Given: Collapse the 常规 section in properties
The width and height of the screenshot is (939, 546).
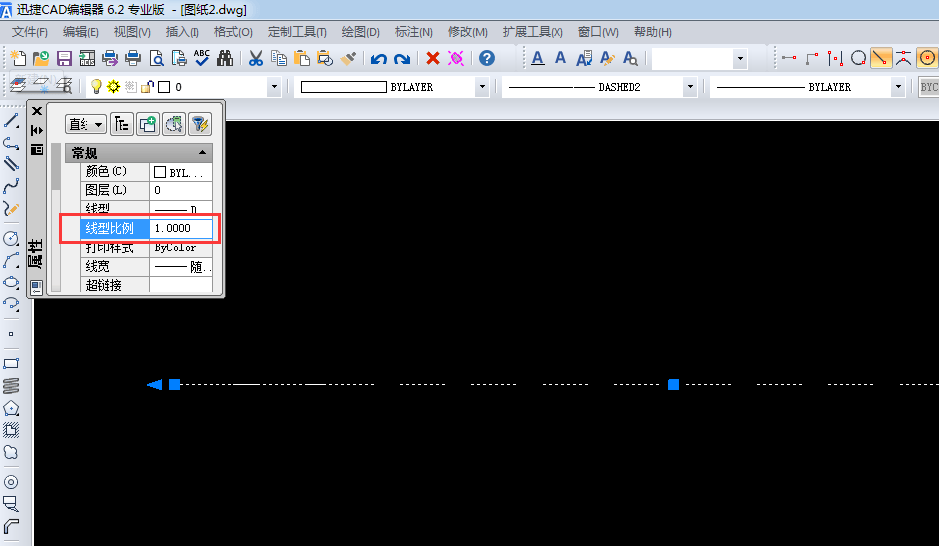Looking at the screenshot, I should pos(203,153).
